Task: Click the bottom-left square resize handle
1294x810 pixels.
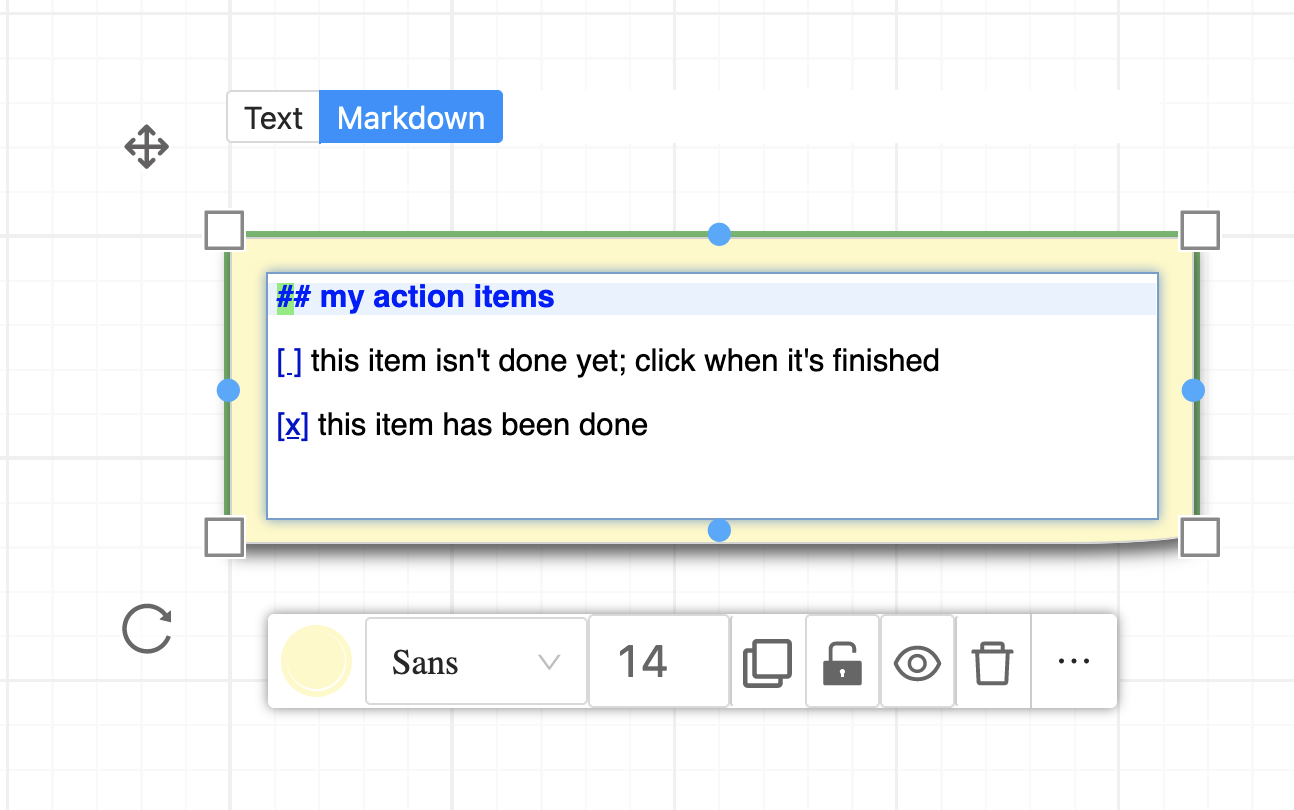Action: tap(224, 537)
